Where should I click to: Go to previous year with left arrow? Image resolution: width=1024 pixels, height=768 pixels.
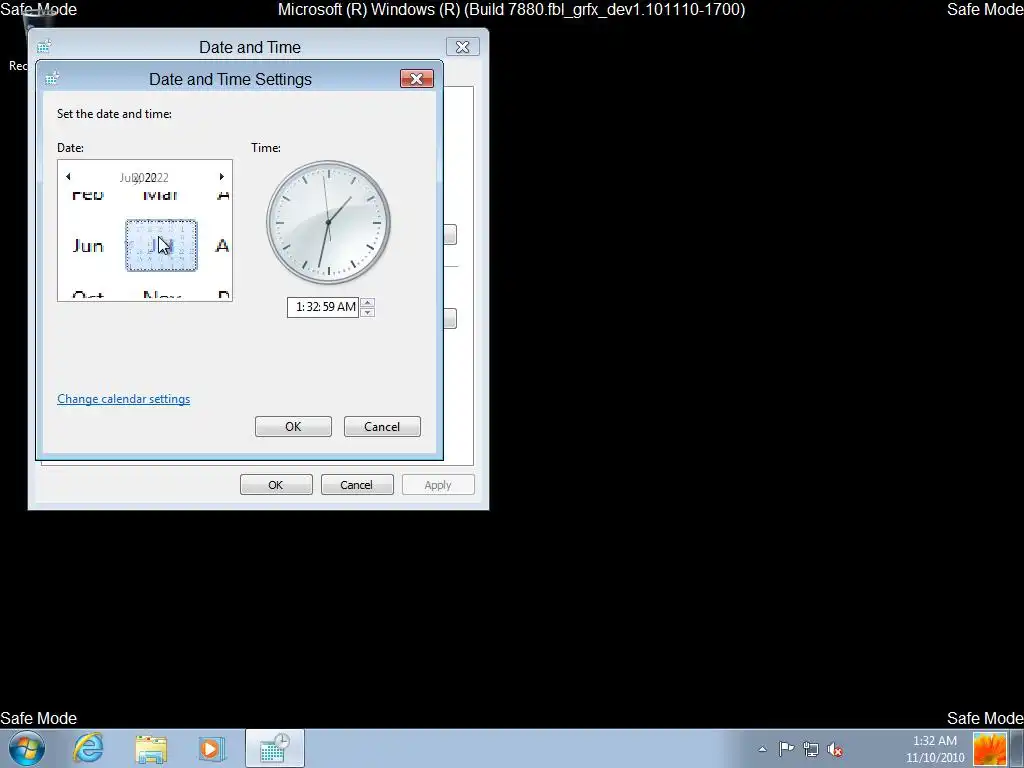coord(68,177)
